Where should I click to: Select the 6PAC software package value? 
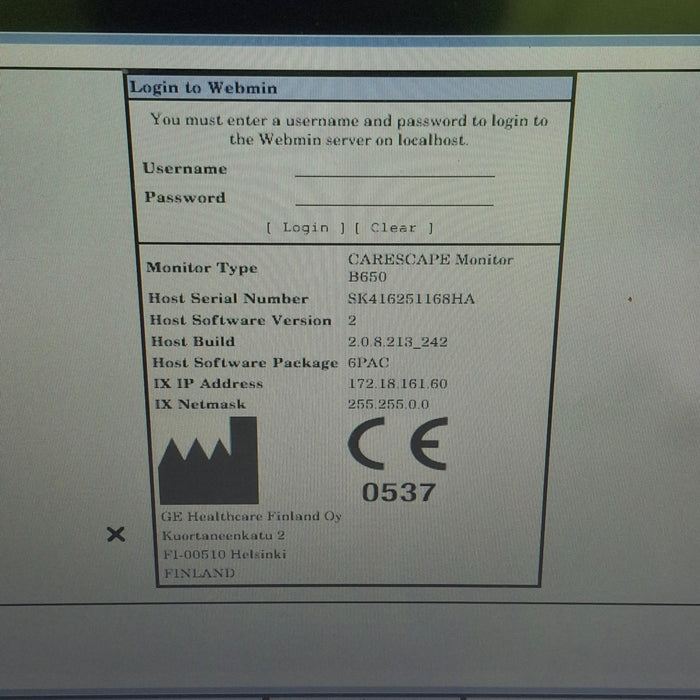click(365, 363)
